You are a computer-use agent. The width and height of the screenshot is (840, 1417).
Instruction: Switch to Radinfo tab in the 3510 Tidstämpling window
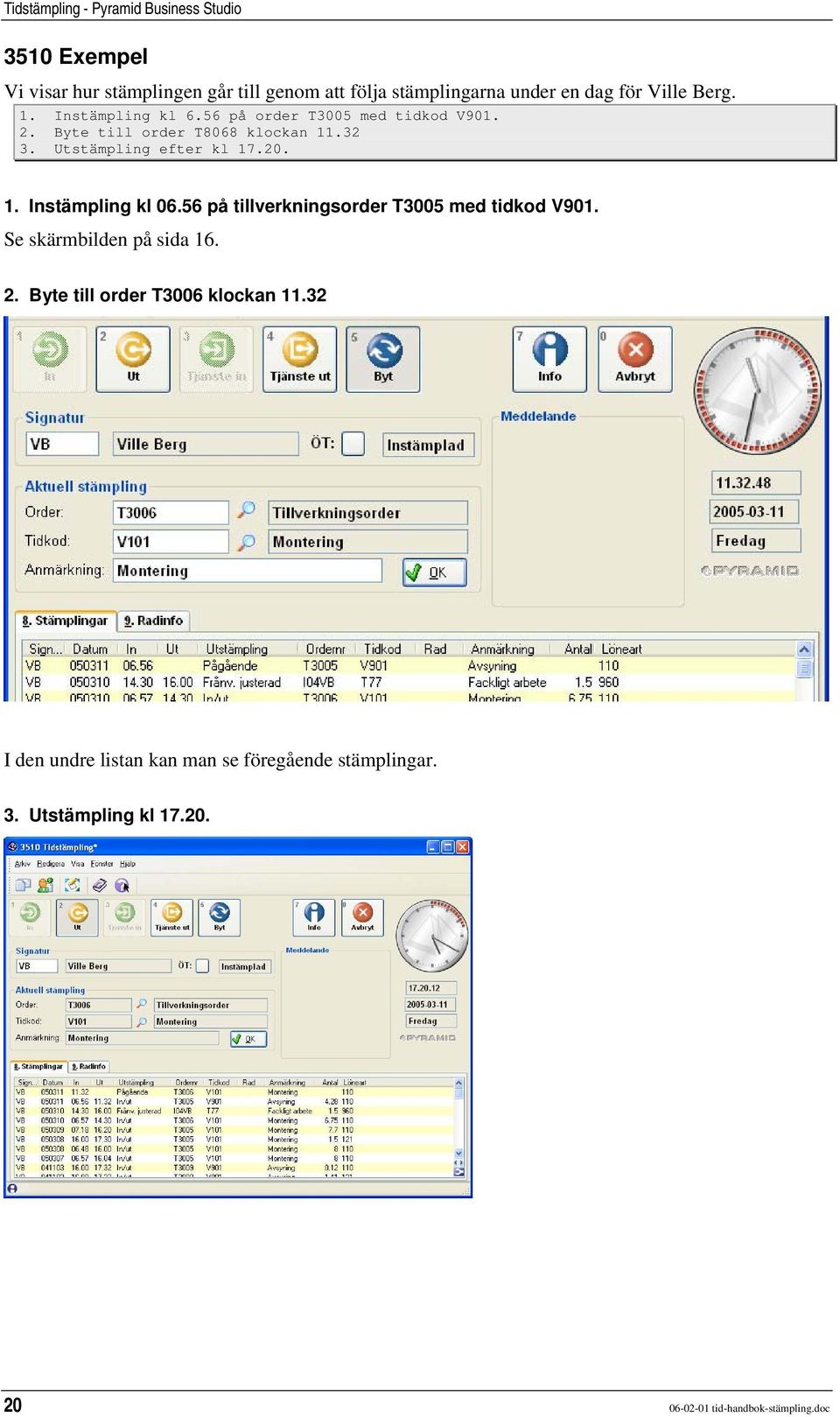(x=88, y=1067)
